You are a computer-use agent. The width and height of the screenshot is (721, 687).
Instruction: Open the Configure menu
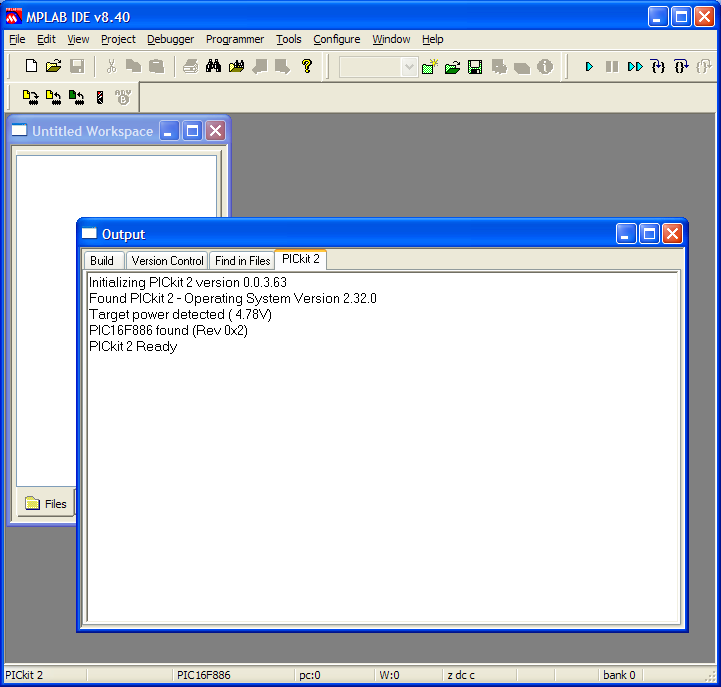[337, 40]
